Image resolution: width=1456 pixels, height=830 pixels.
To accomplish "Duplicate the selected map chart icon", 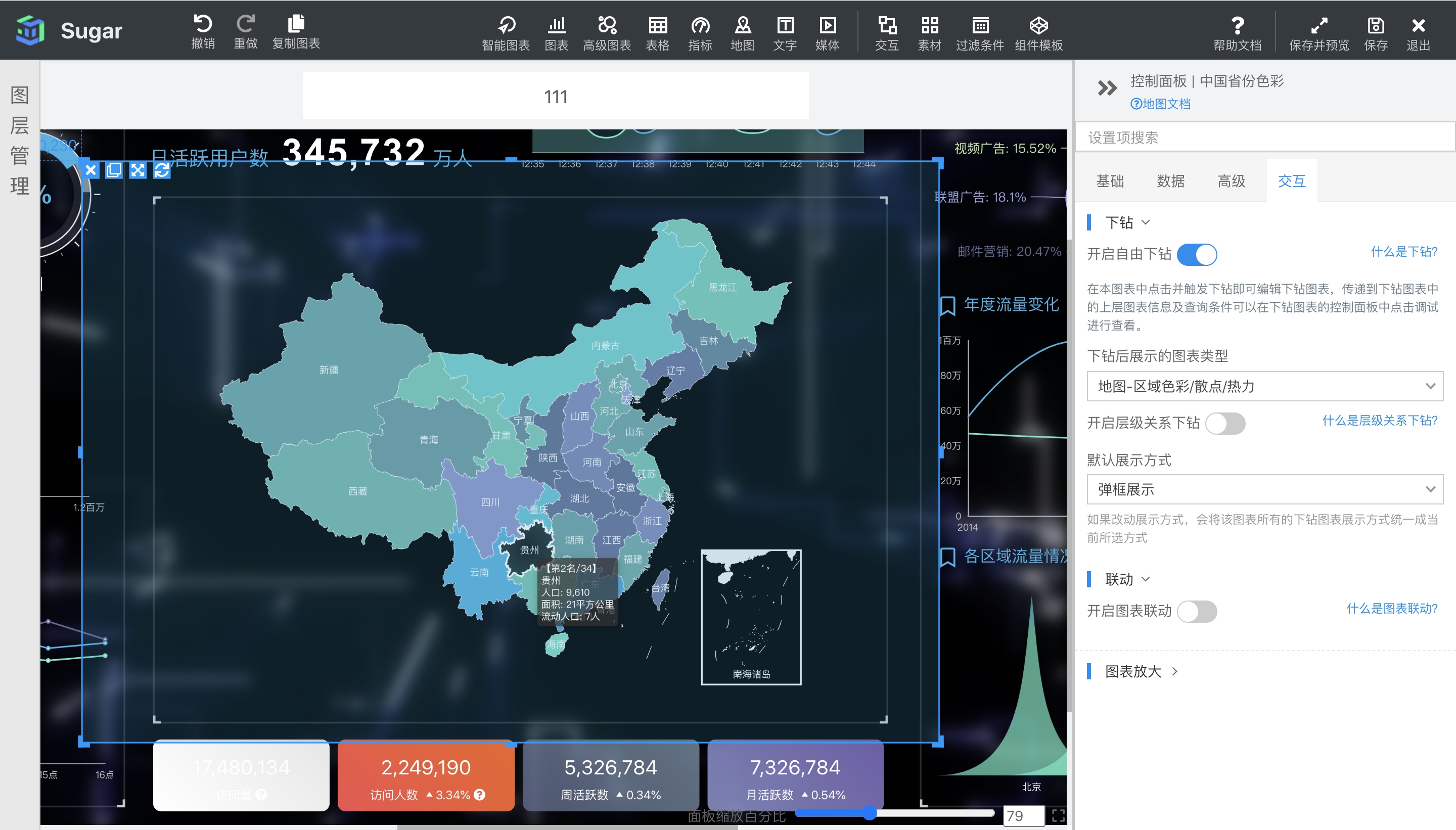I will coord(114,170).
